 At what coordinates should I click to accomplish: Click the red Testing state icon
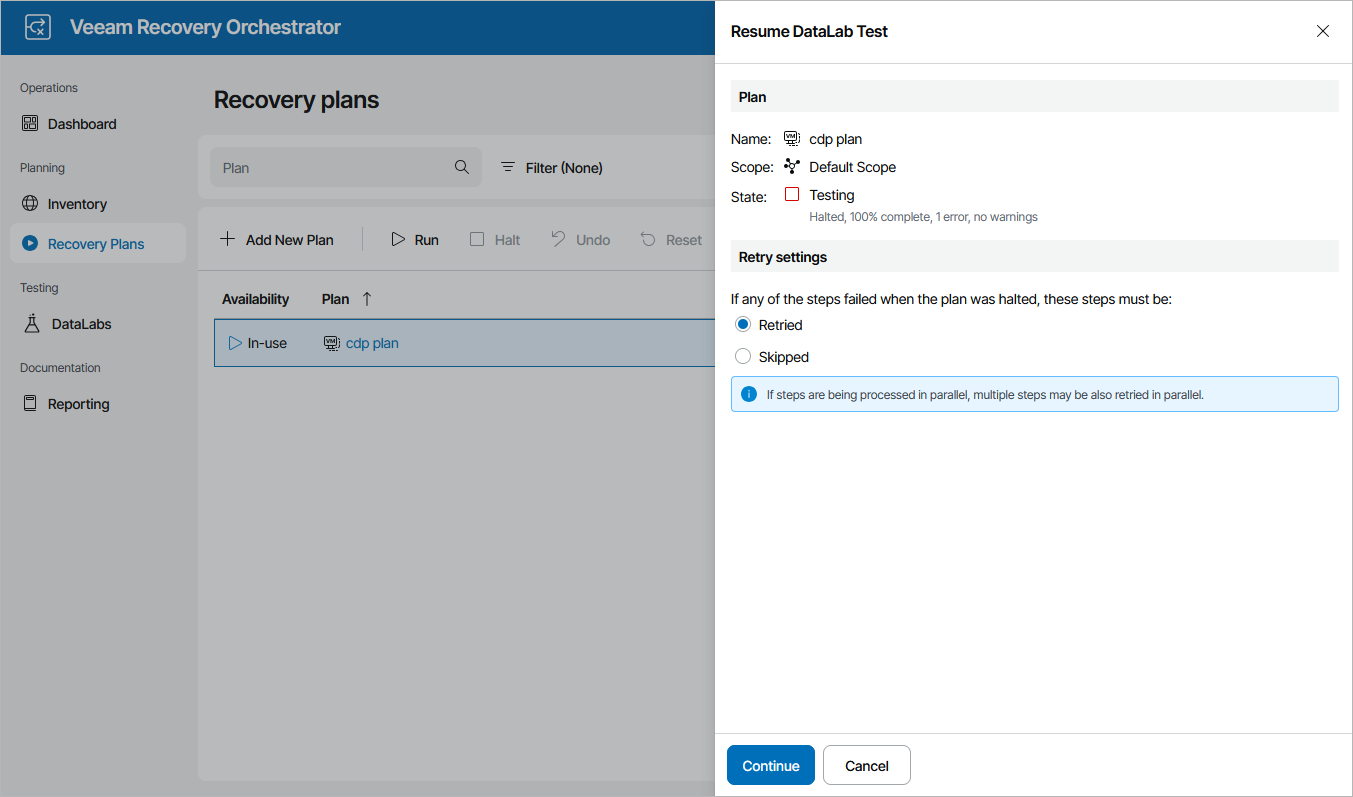click(x=791, y=194)
